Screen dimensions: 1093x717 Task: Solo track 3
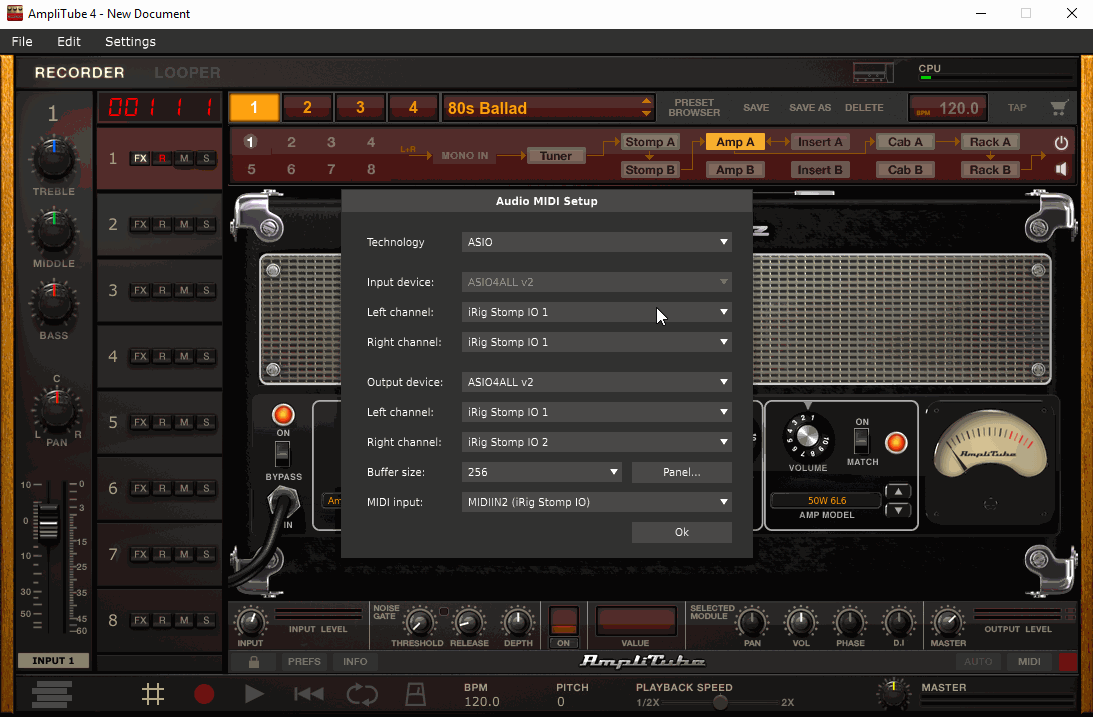(206, 291)
